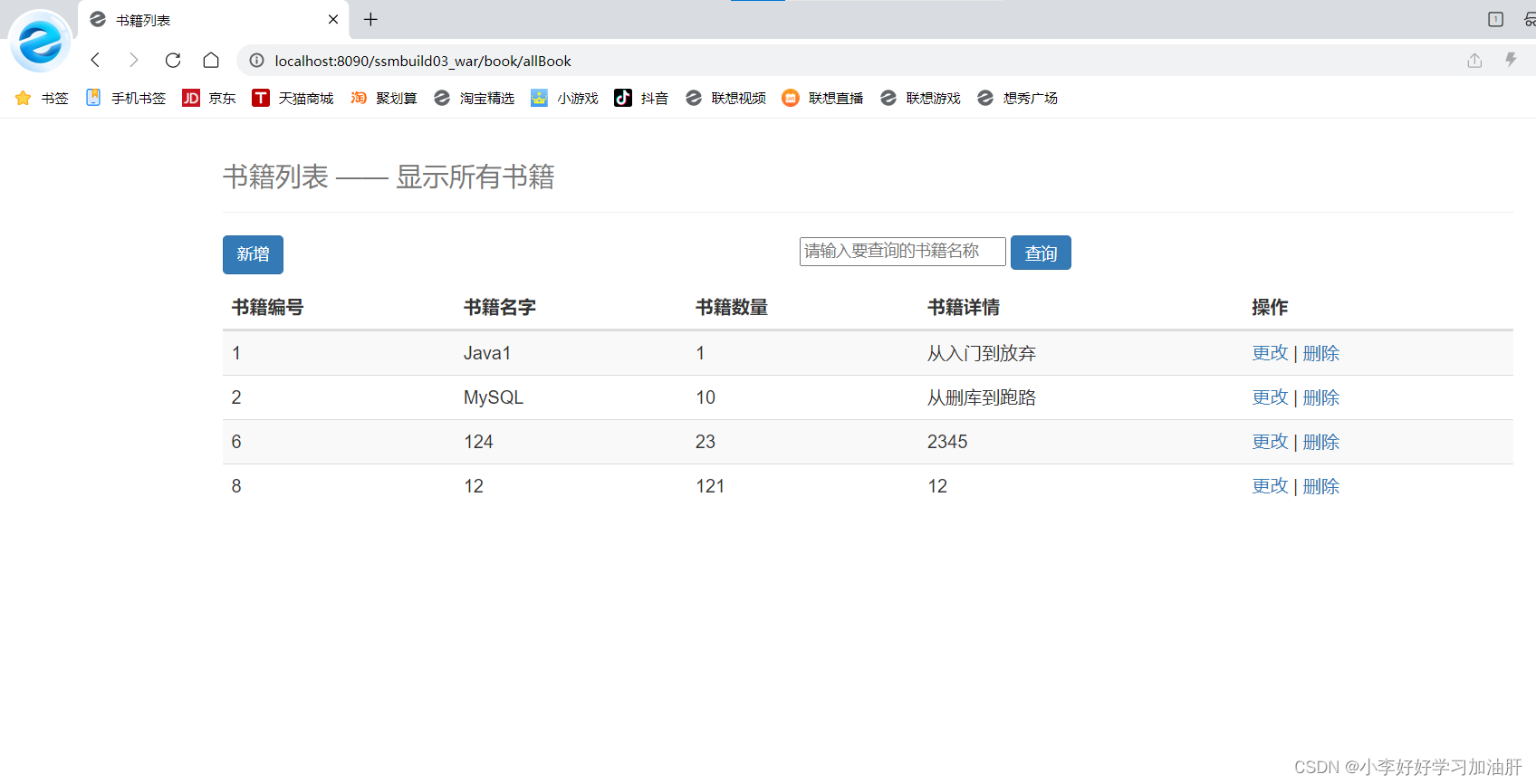Open the 联想游戏 bookmark
Screen dimensions: 1536x784
(920, 98)
